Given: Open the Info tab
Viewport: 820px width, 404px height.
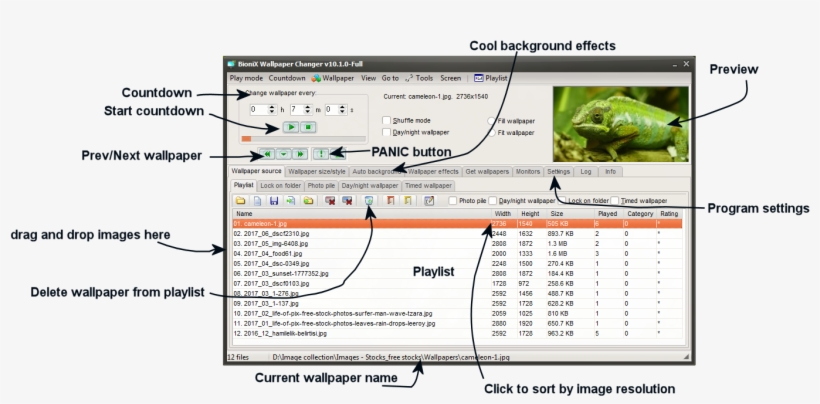Looking at the screenshot, I should (x=610, y=171).
